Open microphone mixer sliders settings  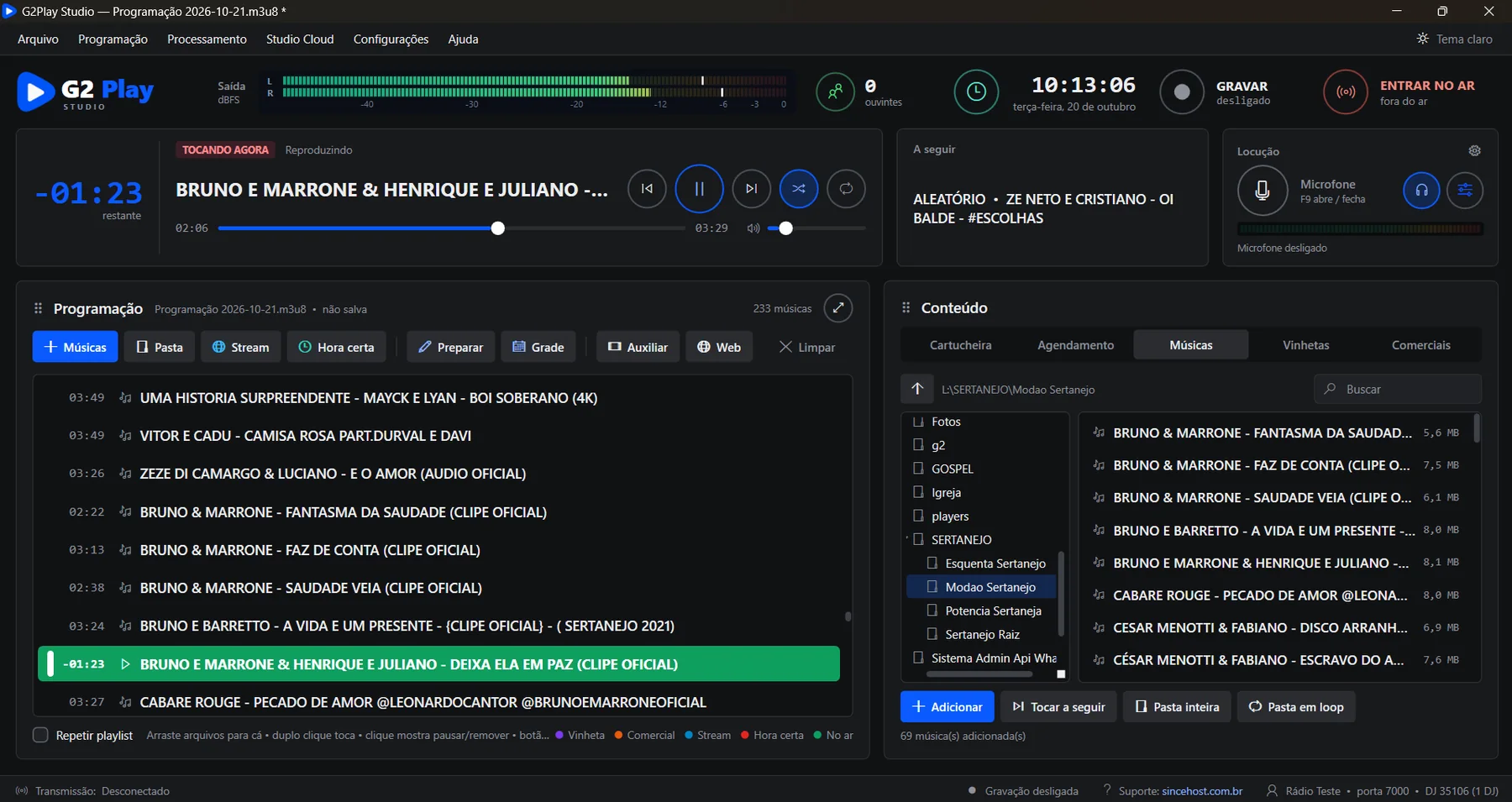point(1465,191)
